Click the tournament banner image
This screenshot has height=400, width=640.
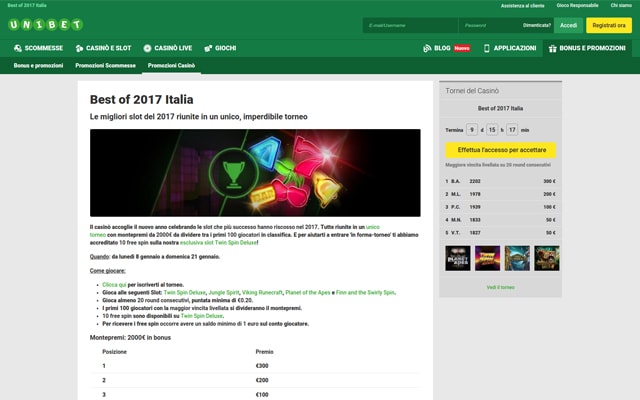[255, 173]
